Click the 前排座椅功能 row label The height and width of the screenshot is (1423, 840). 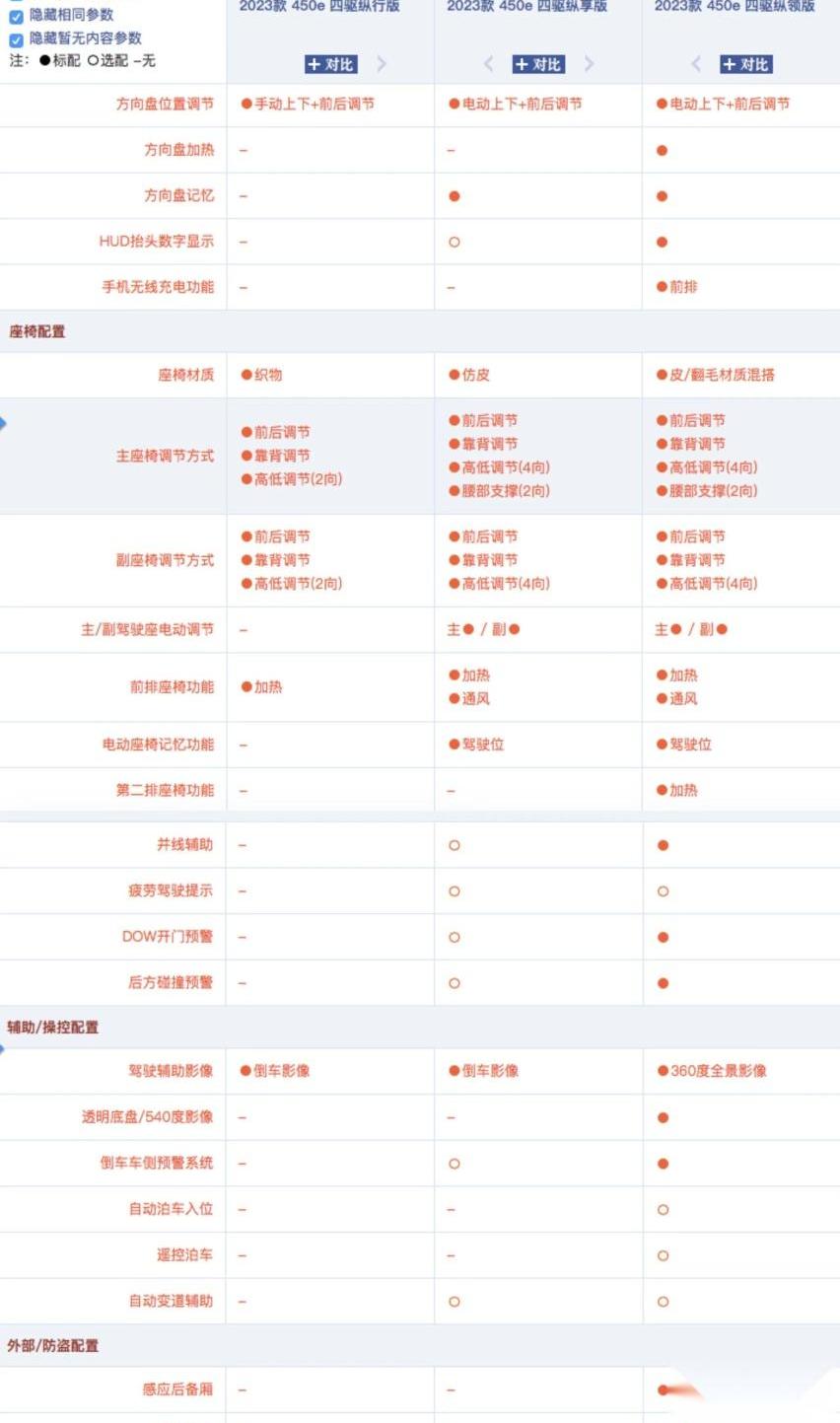(x=172, y=686)
